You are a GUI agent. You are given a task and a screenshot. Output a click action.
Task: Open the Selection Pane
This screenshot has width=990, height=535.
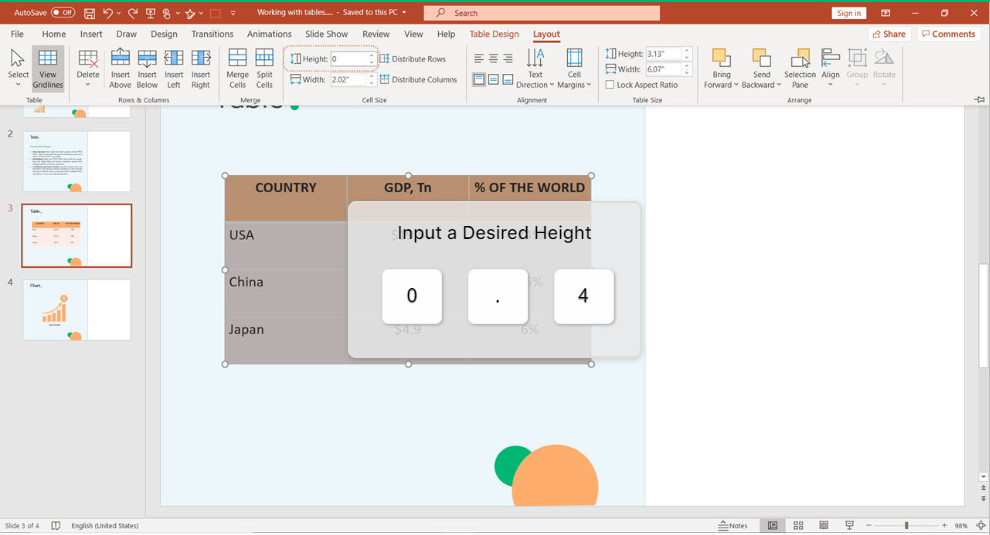tap(800, 68)
